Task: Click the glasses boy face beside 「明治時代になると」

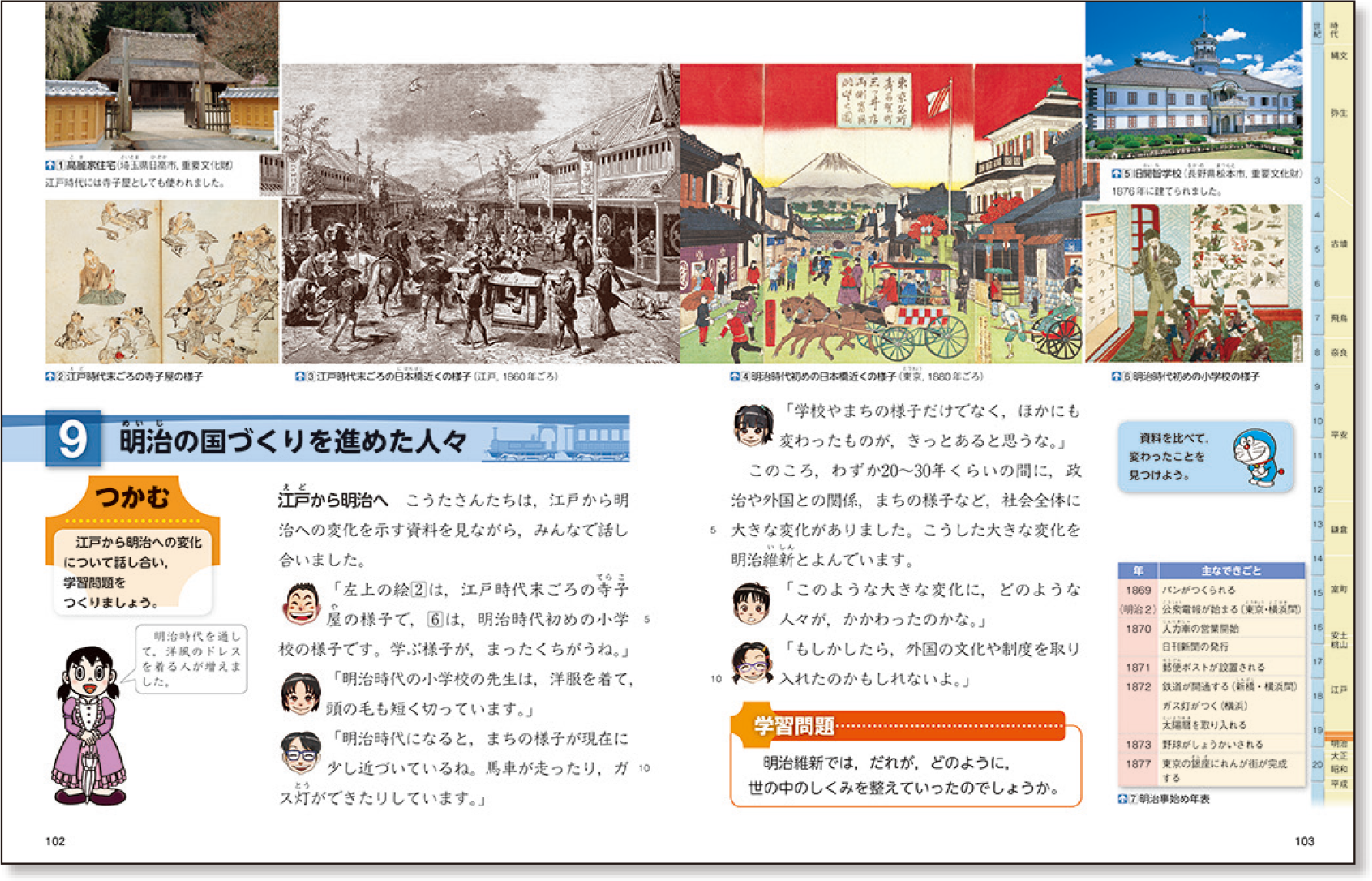Action: (300, 752)
